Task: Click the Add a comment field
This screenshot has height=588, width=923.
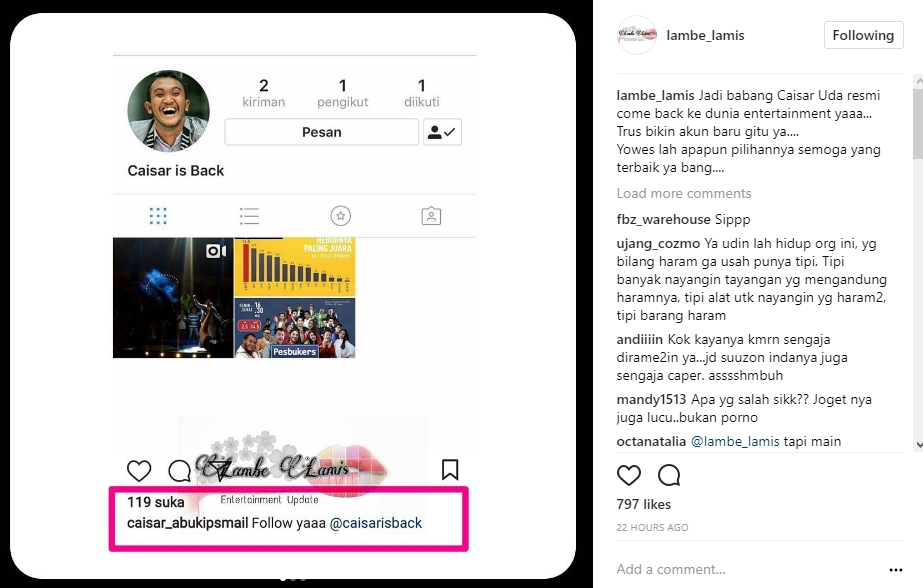Action: pyautogui.click(x=748, y=569)
